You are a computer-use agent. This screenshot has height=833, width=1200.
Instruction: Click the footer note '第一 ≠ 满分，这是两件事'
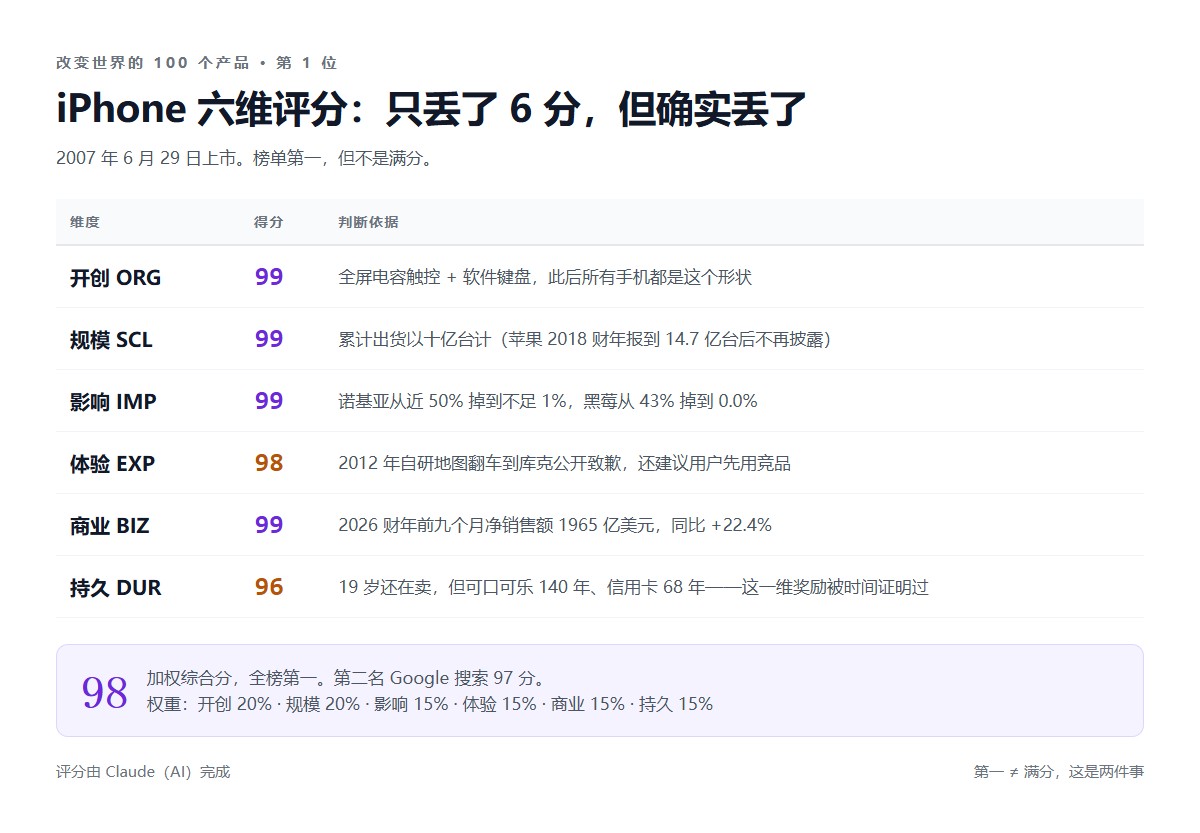point(1058,772)
